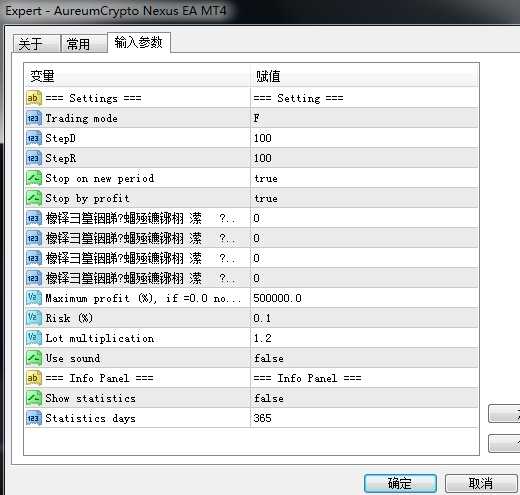
Task: Click the boolean icon beside Show statistics
Action: [x=34, y=398]
